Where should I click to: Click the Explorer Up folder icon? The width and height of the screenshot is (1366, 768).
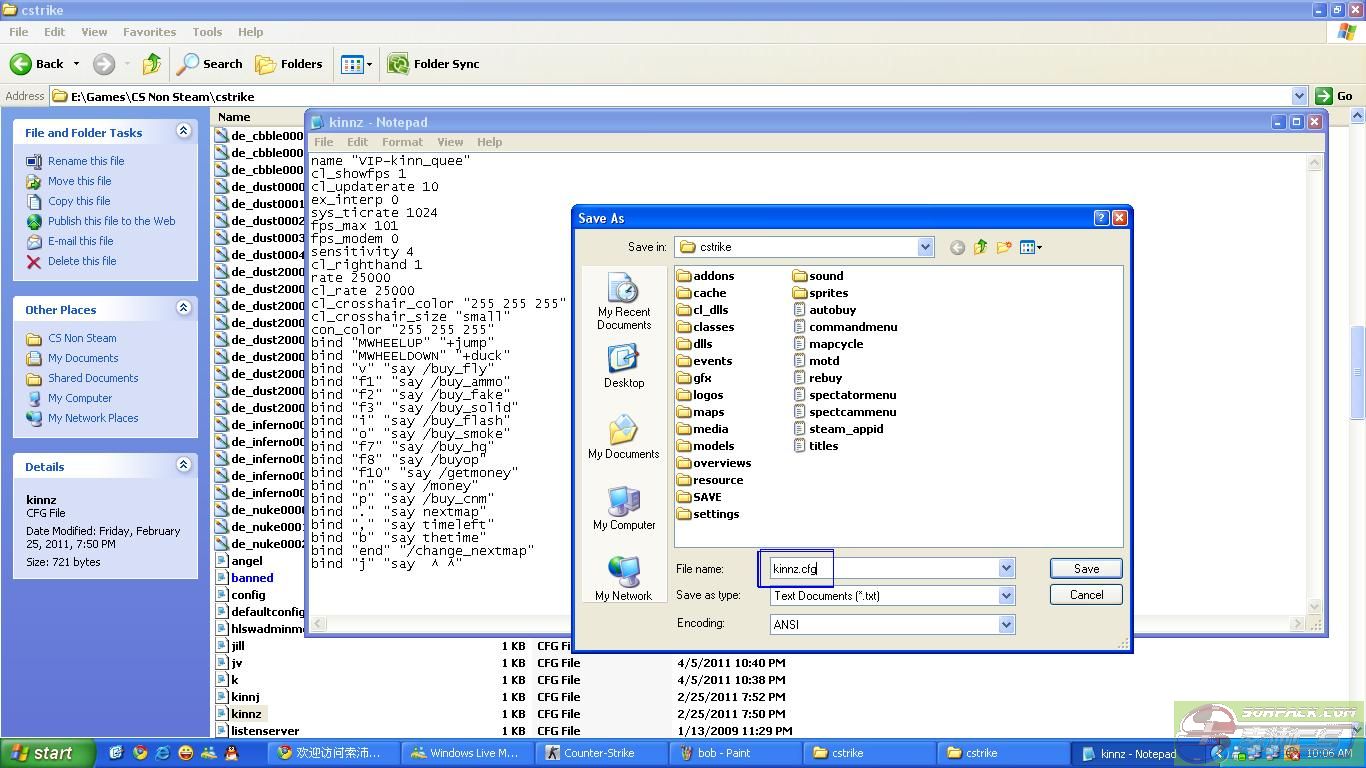(152, 64)
